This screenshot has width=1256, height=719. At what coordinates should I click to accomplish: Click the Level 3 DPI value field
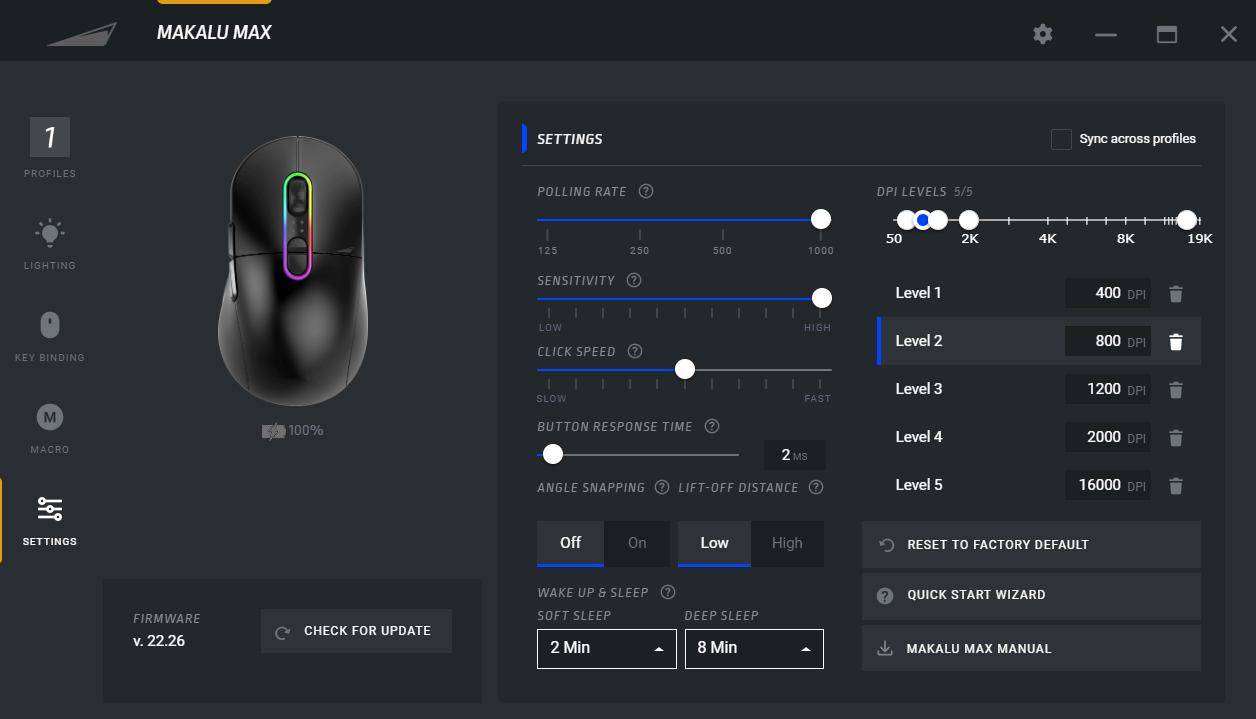point(1108,390)
